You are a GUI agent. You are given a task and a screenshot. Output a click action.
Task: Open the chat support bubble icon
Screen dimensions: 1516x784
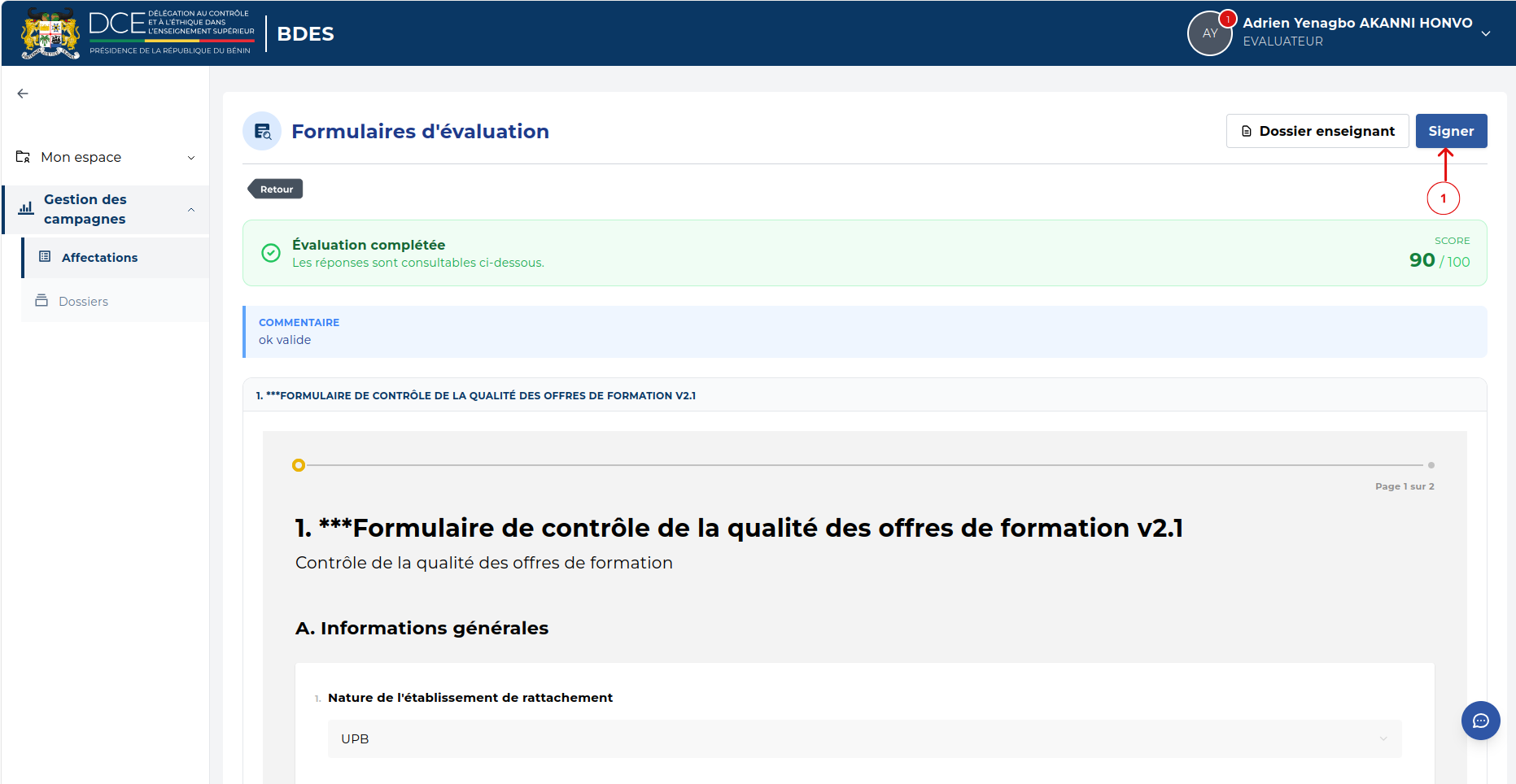(1480, 721)
